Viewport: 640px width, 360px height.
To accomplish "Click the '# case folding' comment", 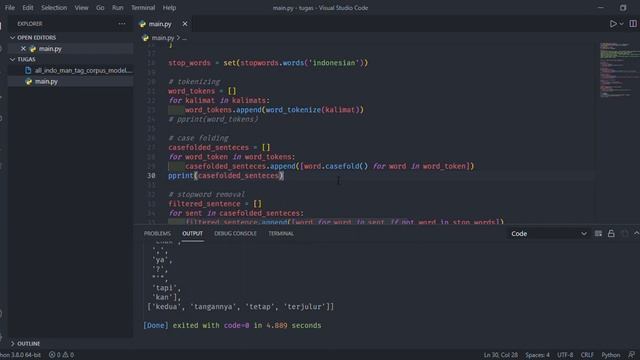I will pos(198,138).
